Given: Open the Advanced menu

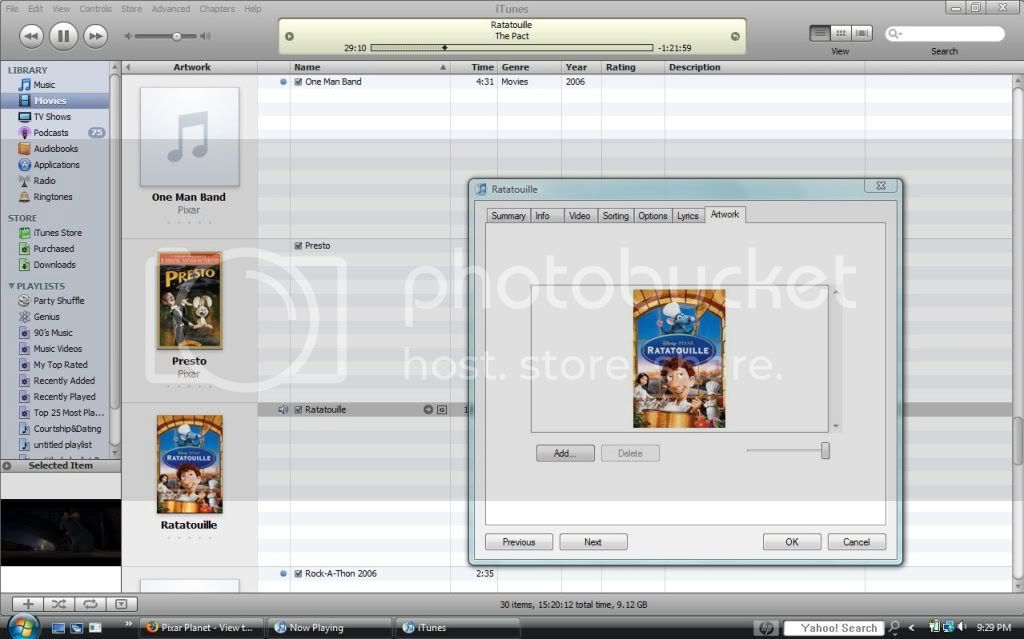Looking at the screenshot, I should [x=170, y=9].
